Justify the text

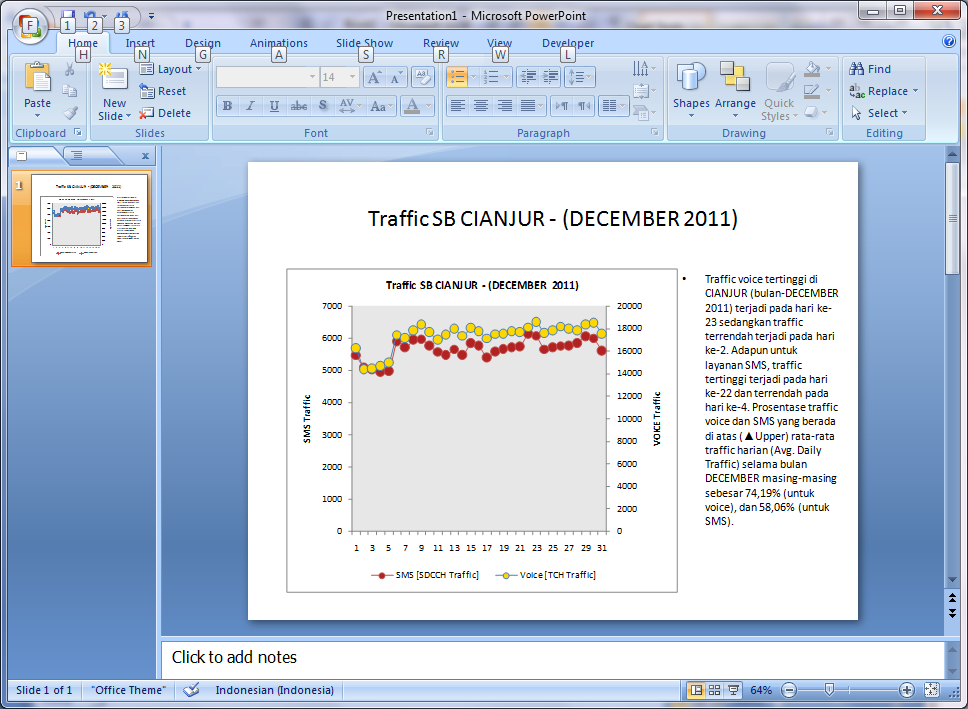528,106
